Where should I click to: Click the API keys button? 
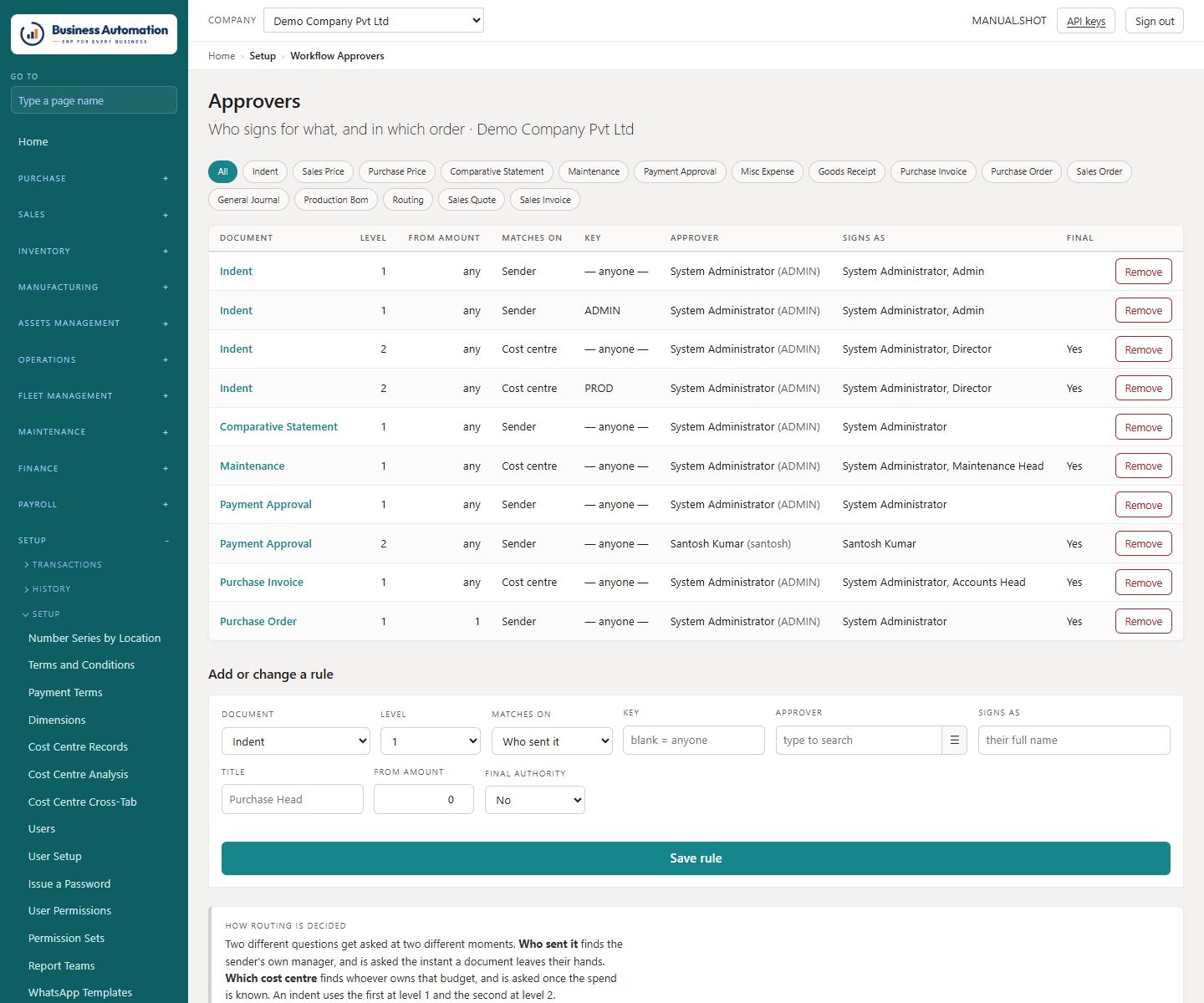click(x=1086, y=21)
